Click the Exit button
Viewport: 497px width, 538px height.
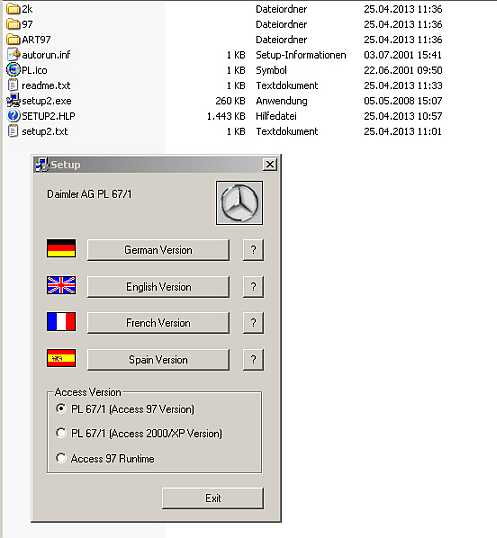[x=213, y=498]
